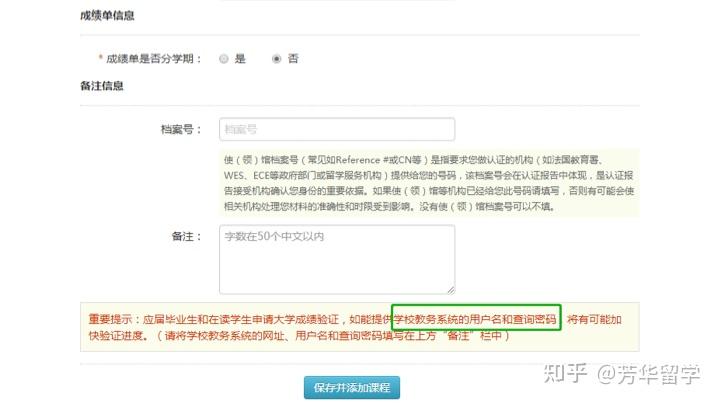Click the green-boxed 学校教务系统的用户名和查询密码 text
The height and width of the screenshot is (404, 718).
point(476,319)
